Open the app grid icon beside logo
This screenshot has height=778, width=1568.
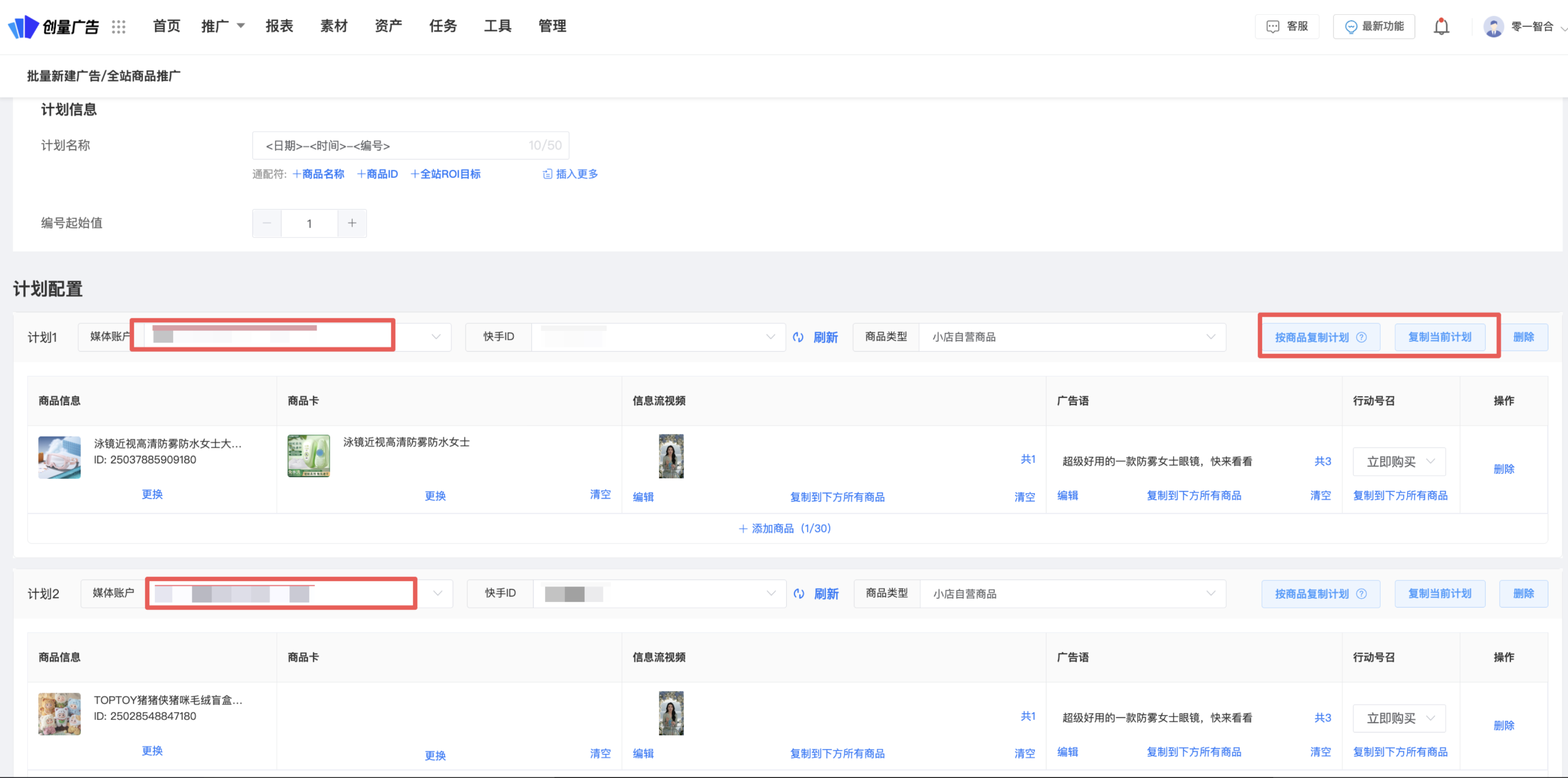pyautogui.click(x=119, y=27)
